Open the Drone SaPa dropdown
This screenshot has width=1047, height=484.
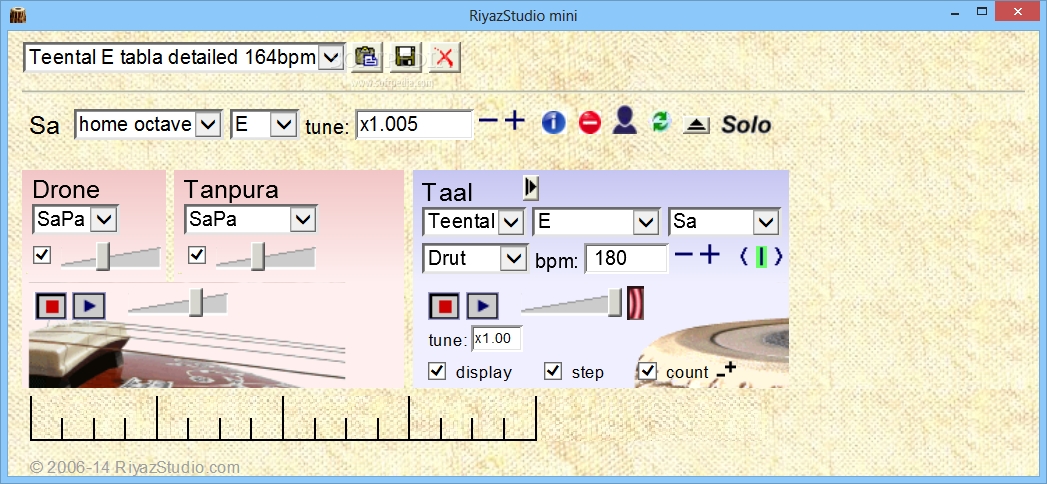pos(75,219)
